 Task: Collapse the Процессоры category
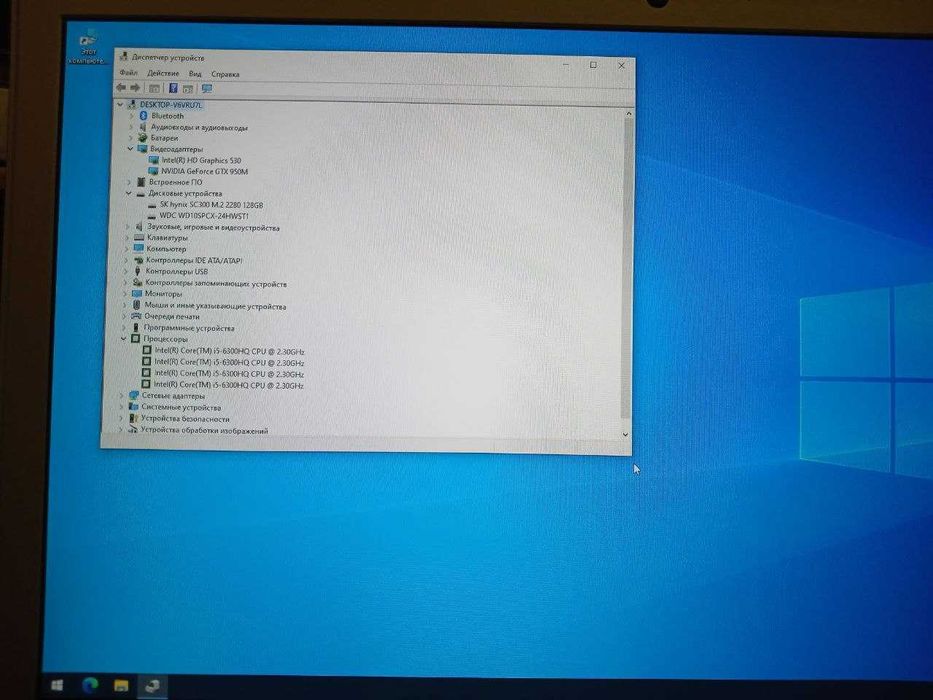coord(123,339)
